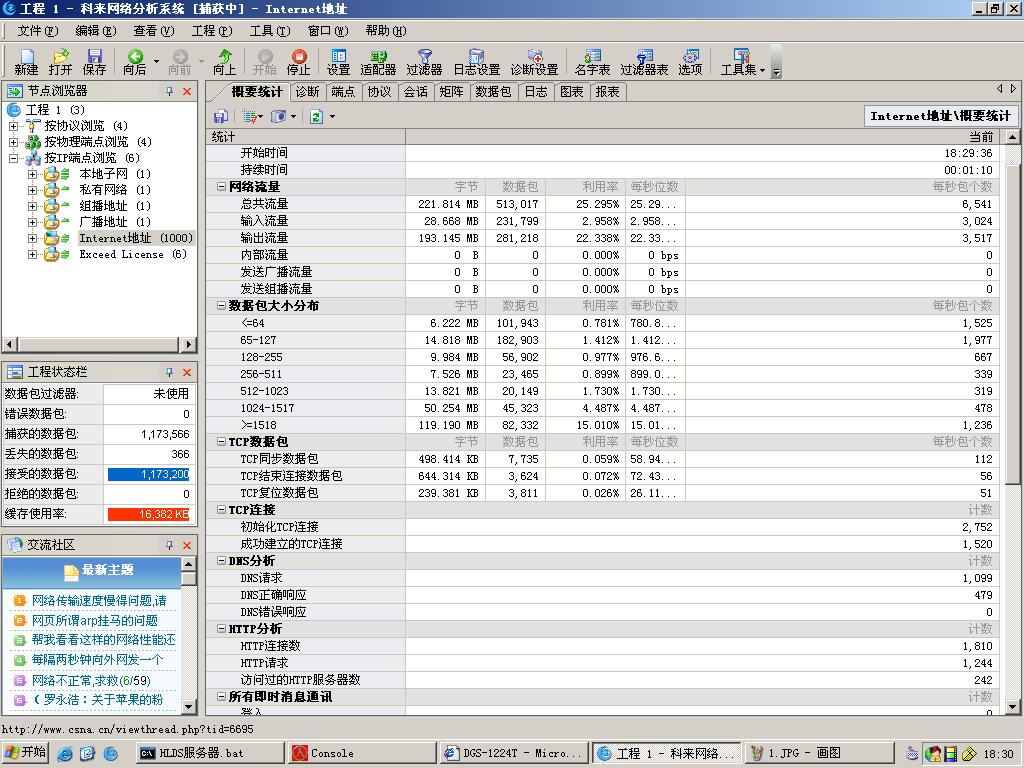
Task: Open the 查看 menu
Action: click(x=152, y=31)
